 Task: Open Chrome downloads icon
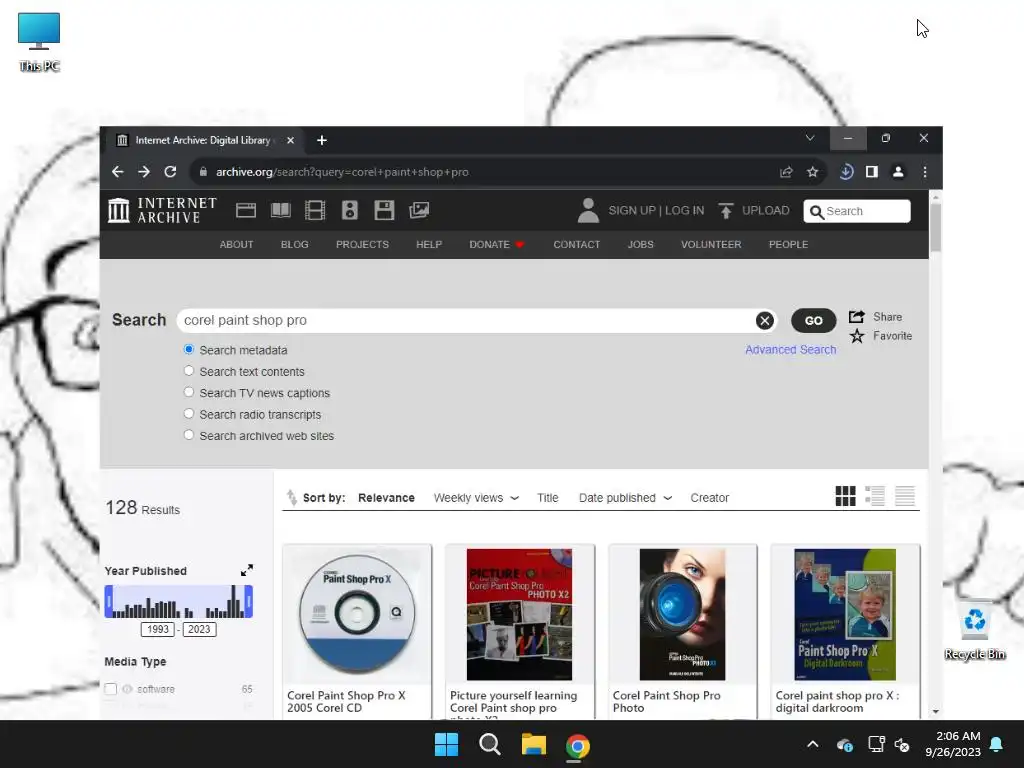[x=846, y=172]
